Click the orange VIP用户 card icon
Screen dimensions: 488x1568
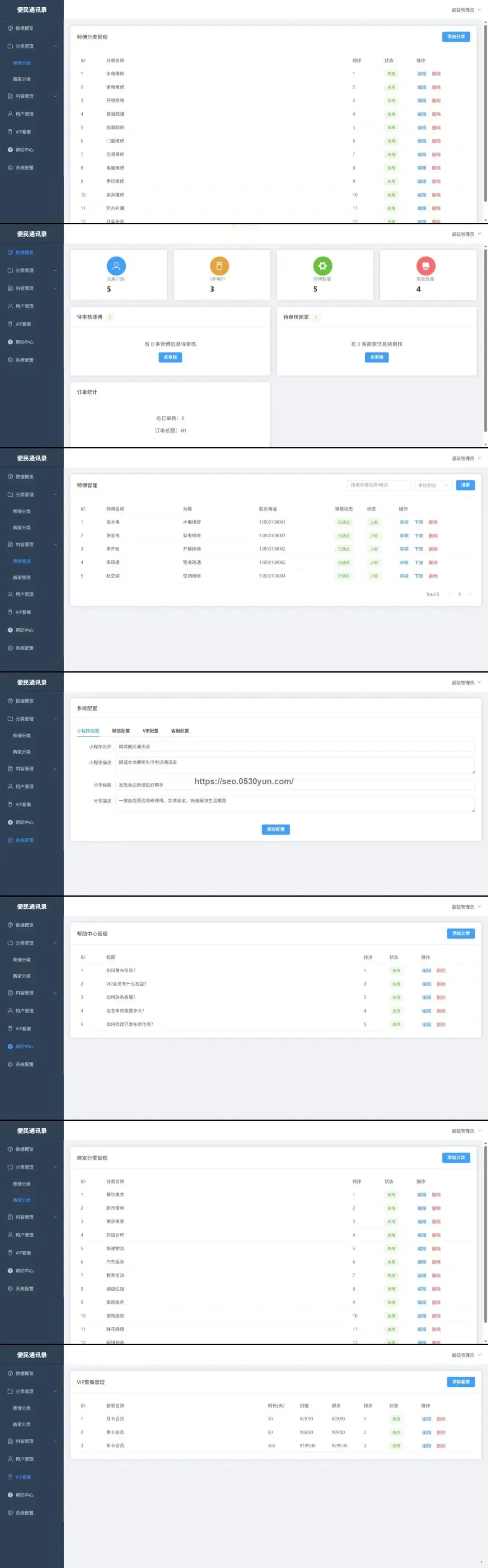[x=219, y=266]
